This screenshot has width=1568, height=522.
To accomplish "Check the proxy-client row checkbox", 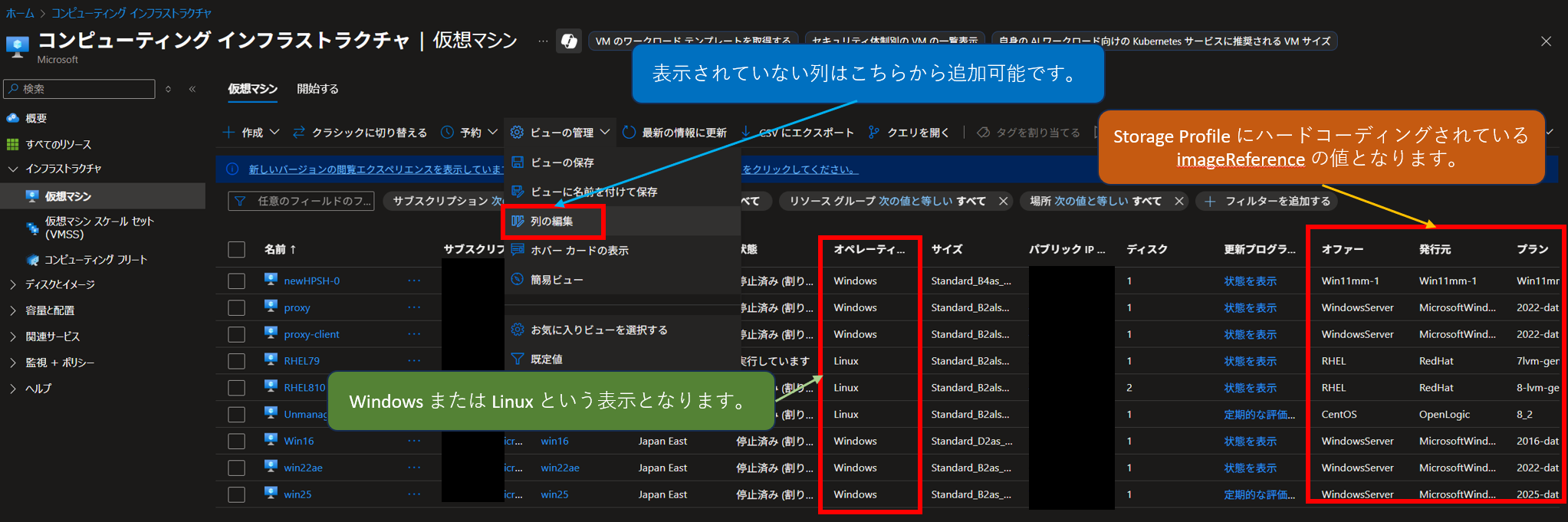I will [x=236, y=334].
